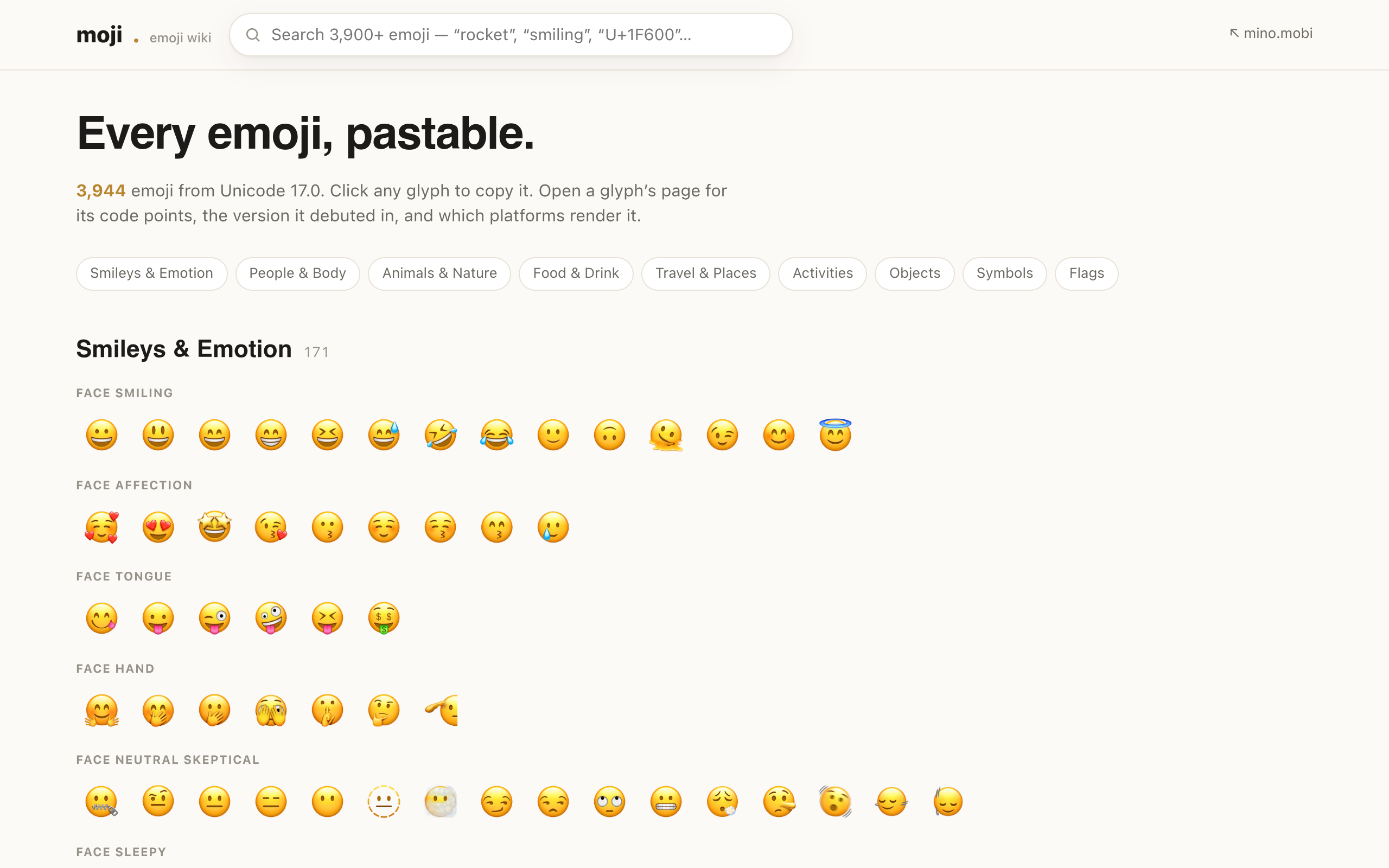This screenshot has height=868, width=1389.
Task: Click the dotted line face emoji
Action: click(x=384, y=801)
